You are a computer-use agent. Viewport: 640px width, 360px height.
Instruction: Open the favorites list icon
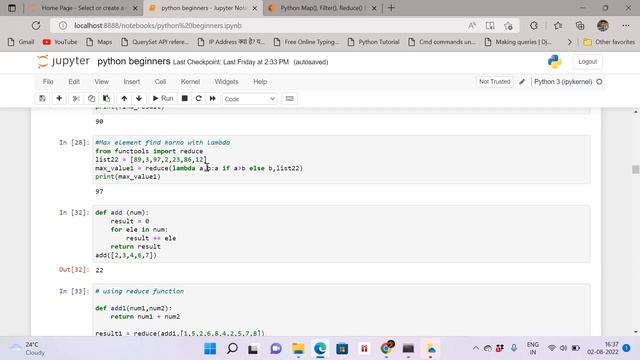point(558,25)
